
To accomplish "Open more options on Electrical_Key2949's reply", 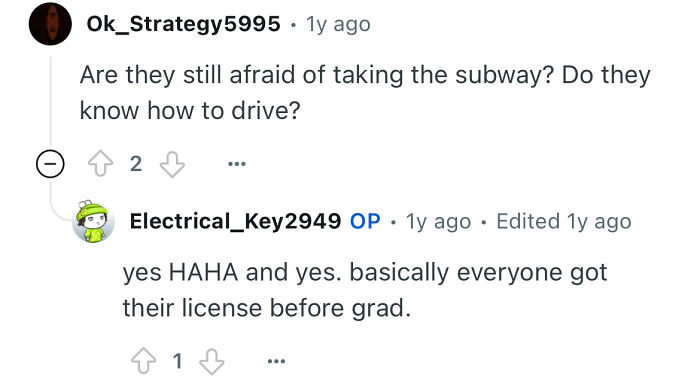I will pos(276,361).
